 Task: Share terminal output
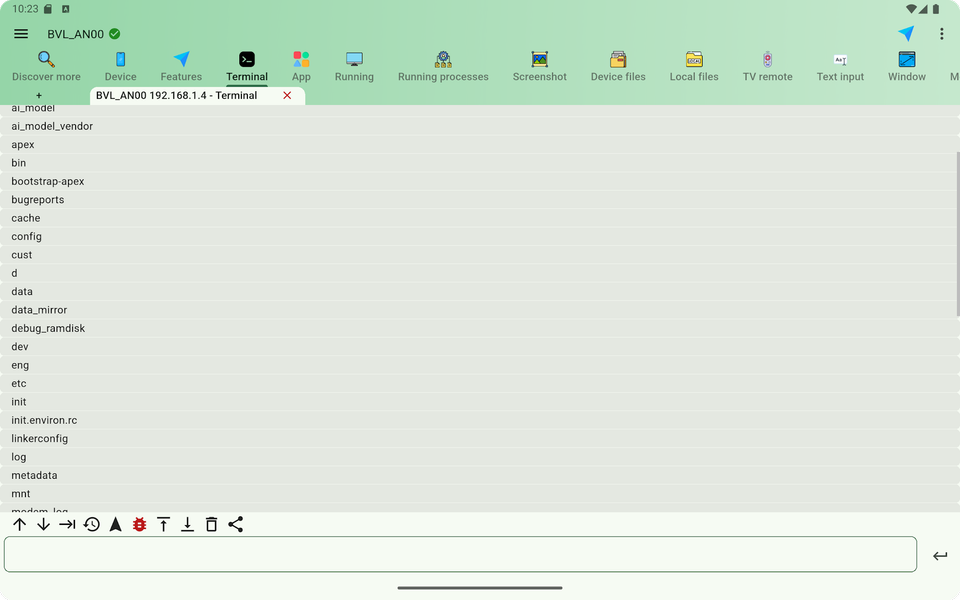[236, 523]
